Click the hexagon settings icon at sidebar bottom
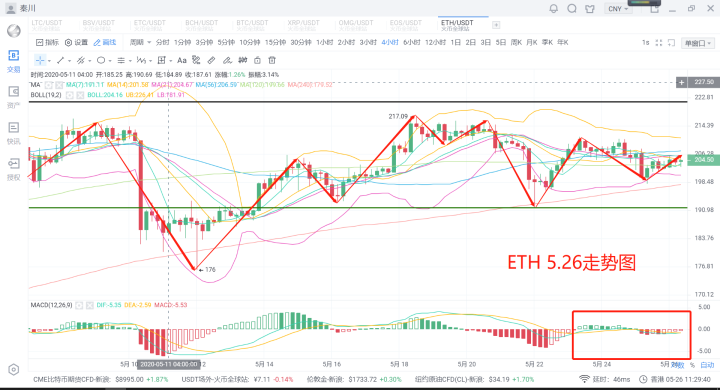Viewport: 720px width, 390px height. pyautogui.click(x=13, y=369)
